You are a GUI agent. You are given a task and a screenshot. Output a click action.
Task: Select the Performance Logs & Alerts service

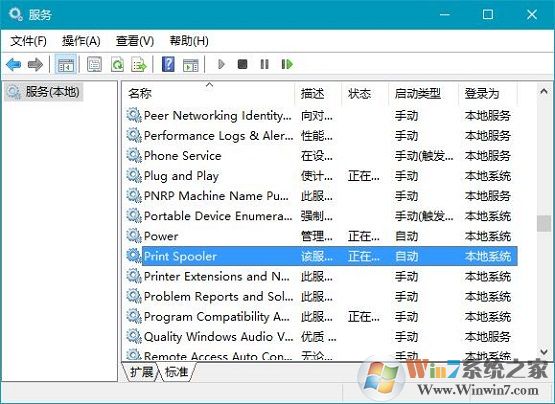(x=218, y=136)
